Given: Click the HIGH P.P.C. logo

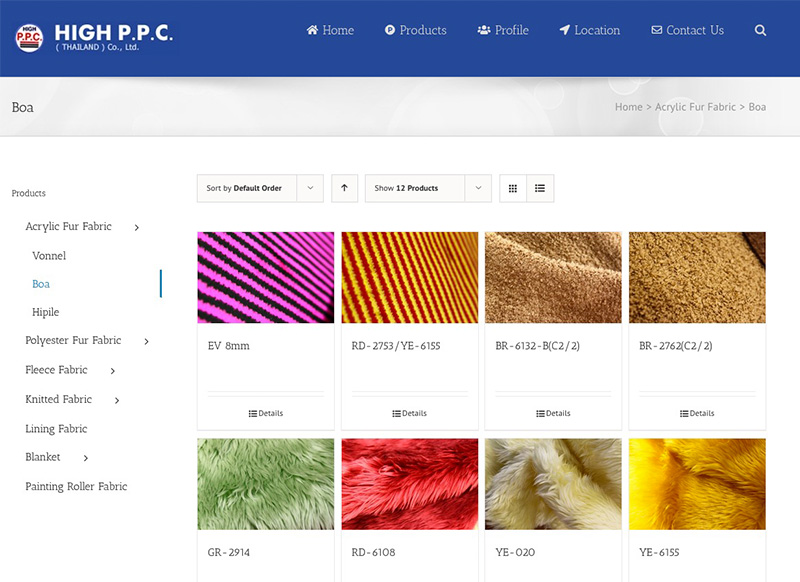Looking at the screenshot, I should tap(94, 36).
